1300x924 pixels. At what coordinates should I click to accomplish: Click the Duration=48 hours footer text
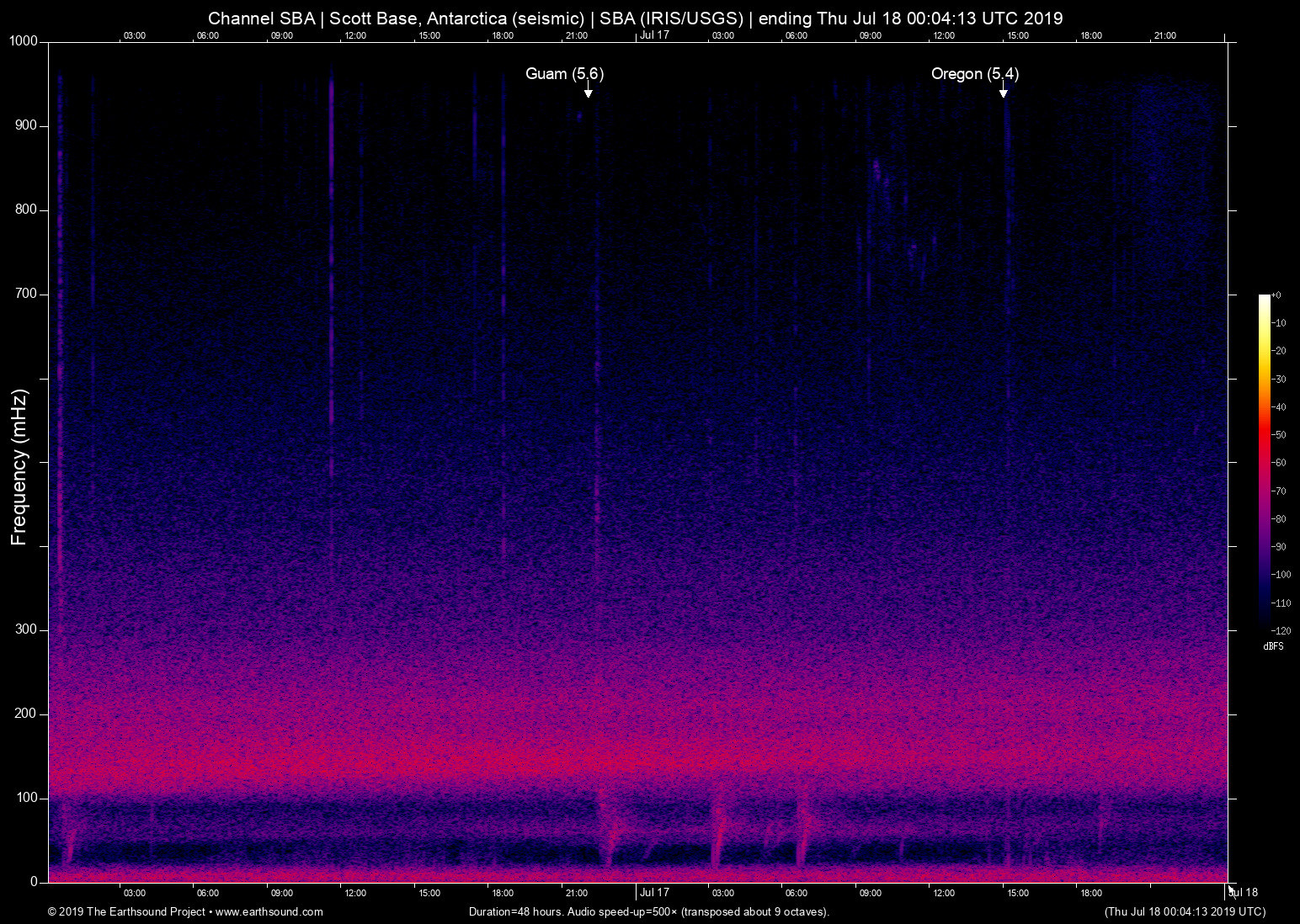648,911
